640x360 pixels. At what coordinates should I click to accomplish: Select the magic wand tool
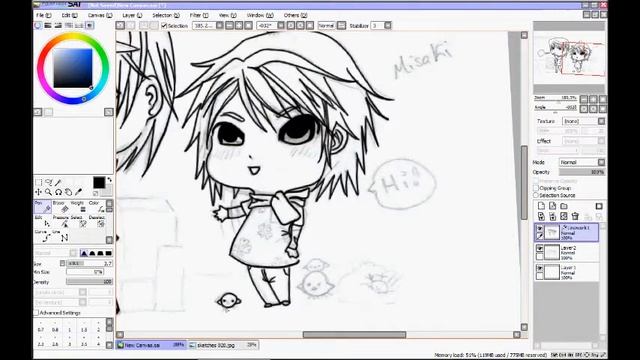[58, 182]
